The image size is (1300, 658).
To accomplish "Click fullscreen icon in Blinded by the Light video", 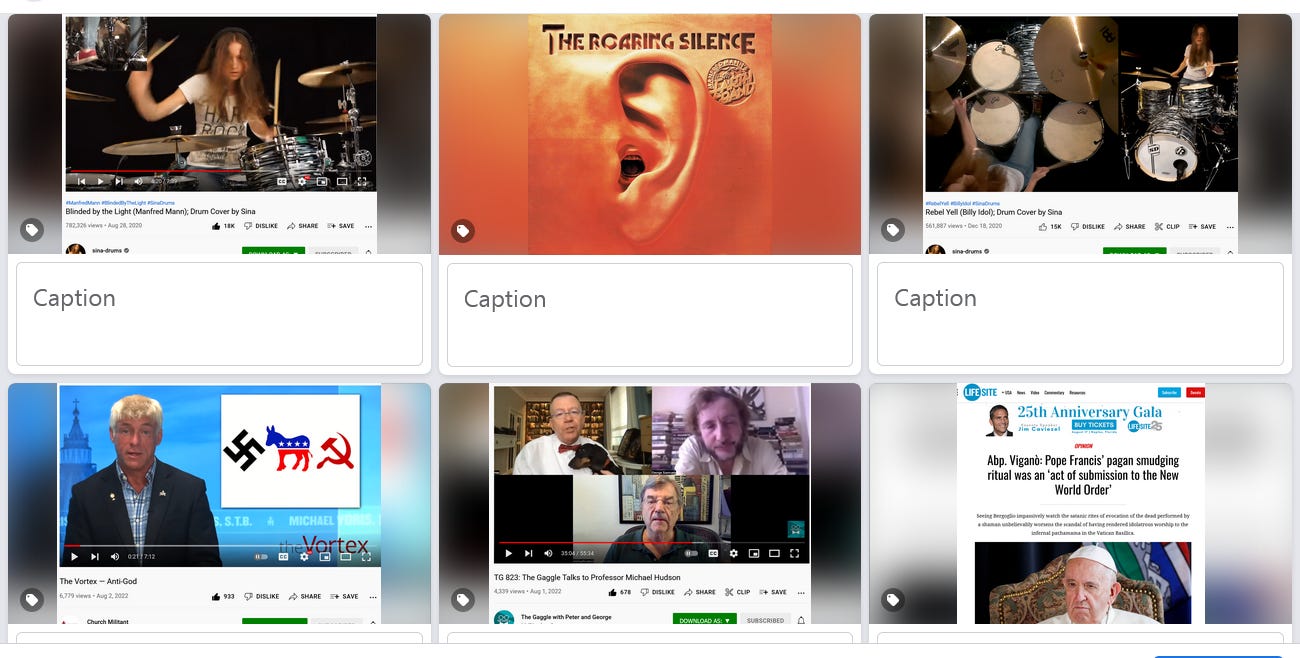I will click(x=362, y=182).
